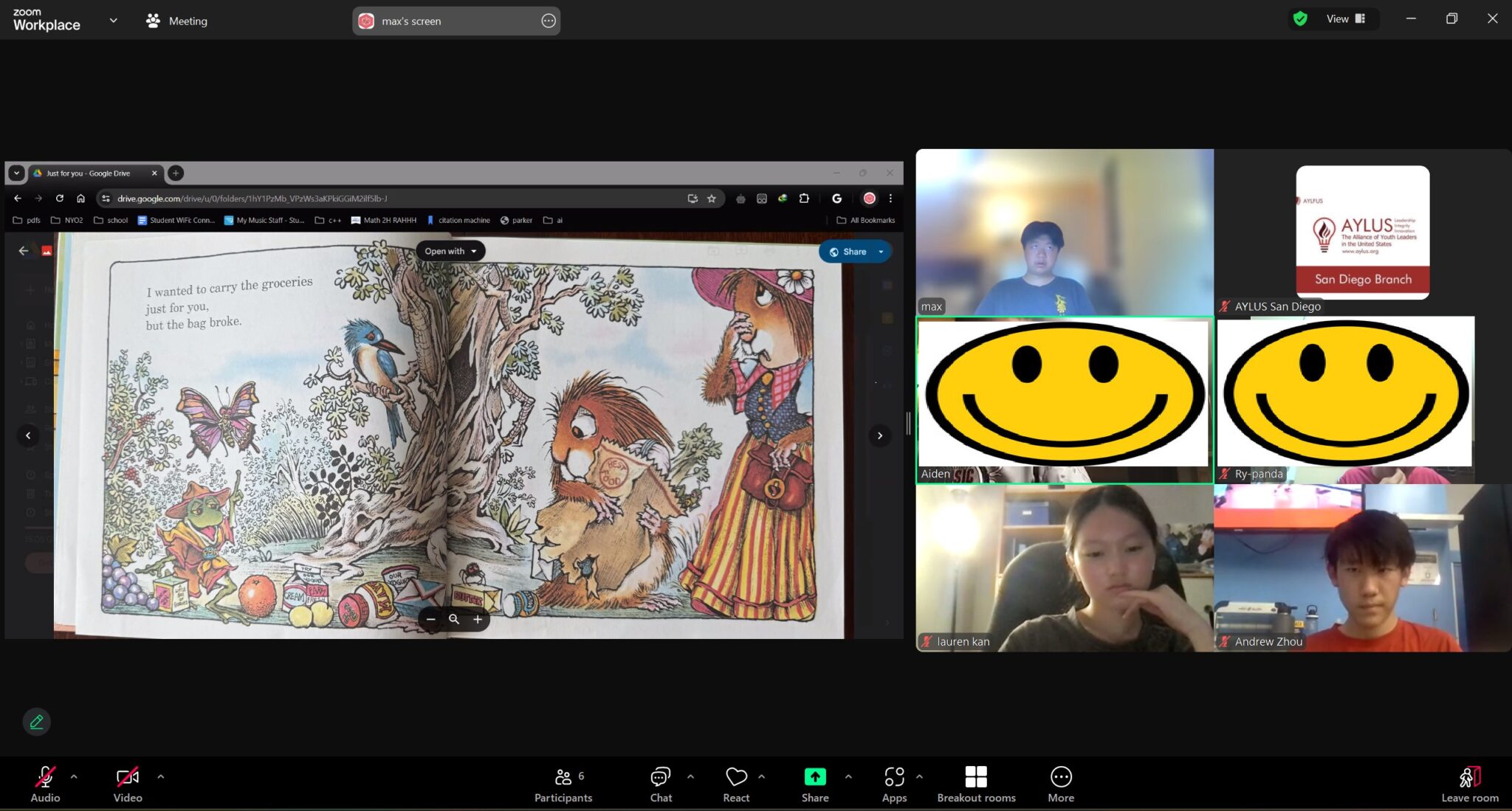Expand video options caret
Screen dimensions: 1512x811
pos(161,776)
